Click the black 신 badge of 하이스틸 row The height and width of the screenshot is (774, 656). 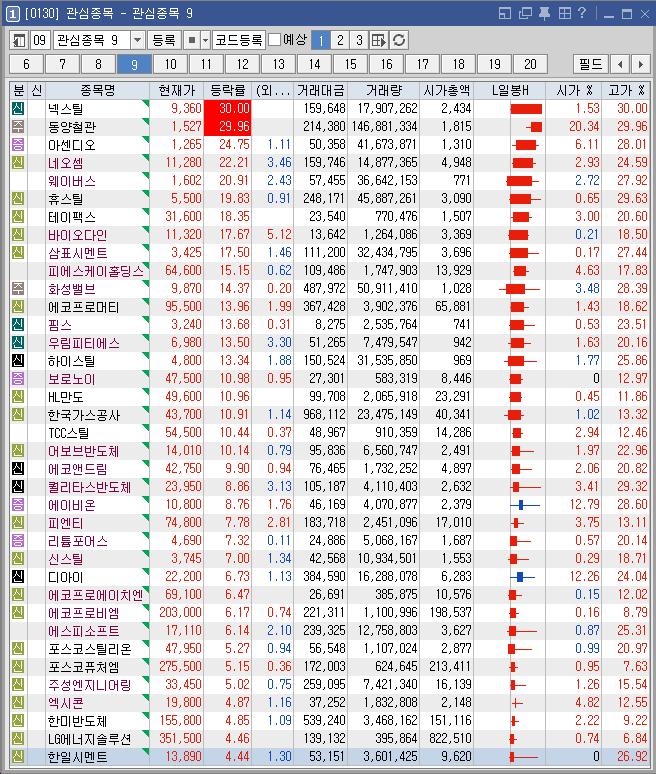coord(18,360)
